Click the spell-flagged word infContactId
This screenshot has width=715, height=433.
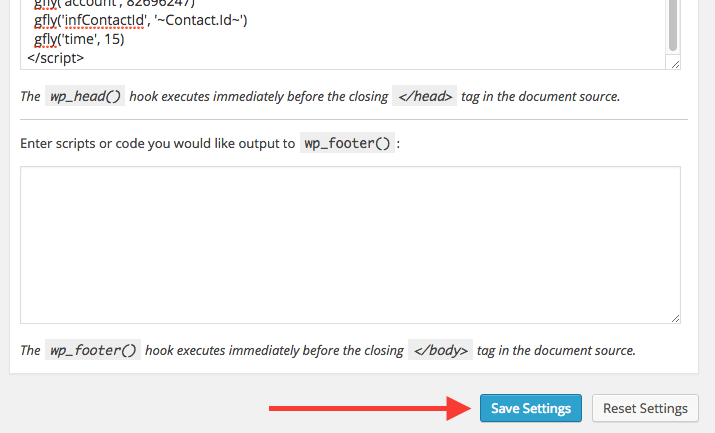104,20
